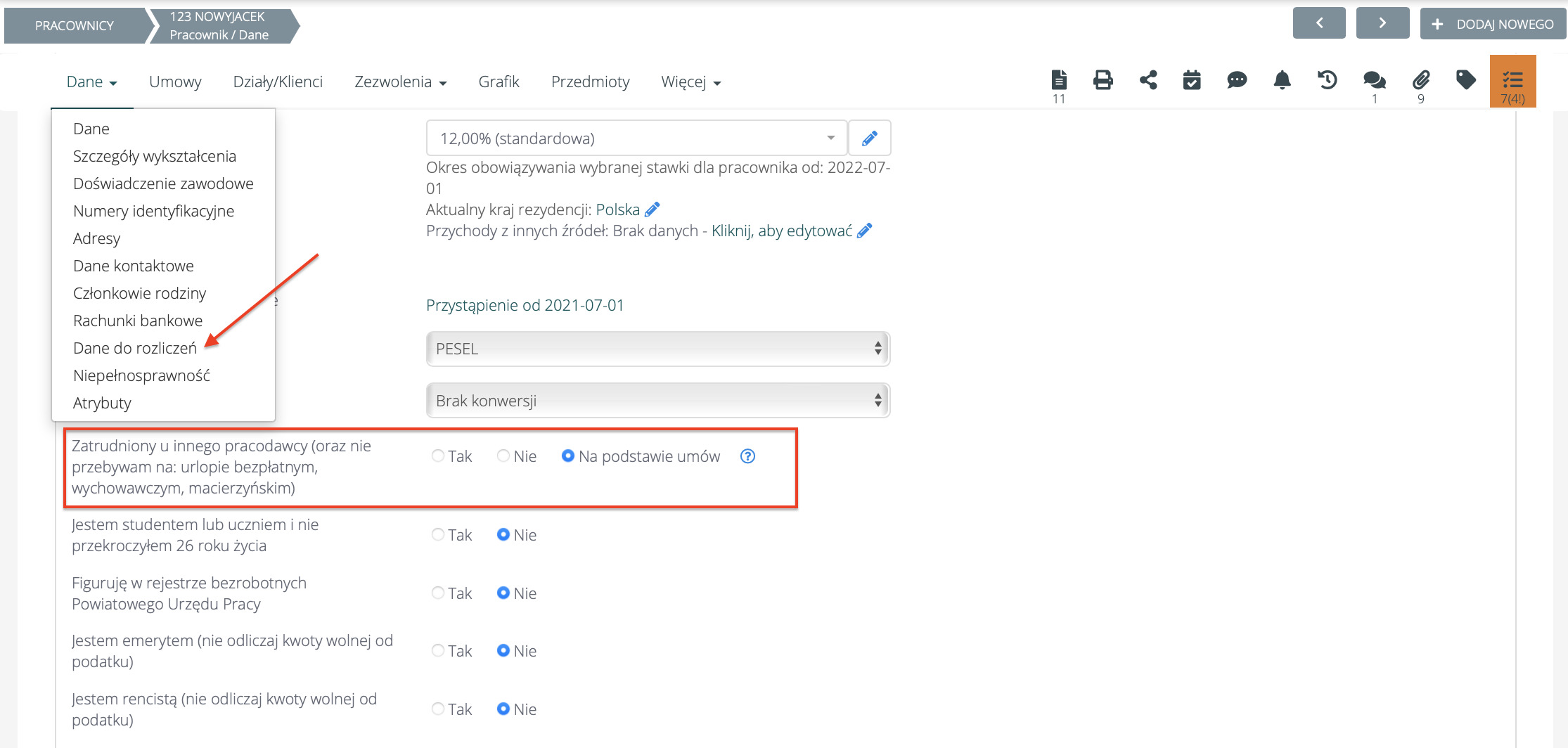Viewport: 1568px width, 748px height.
Task: Click the printer icon in toolbar
Action: point(1103,80)
